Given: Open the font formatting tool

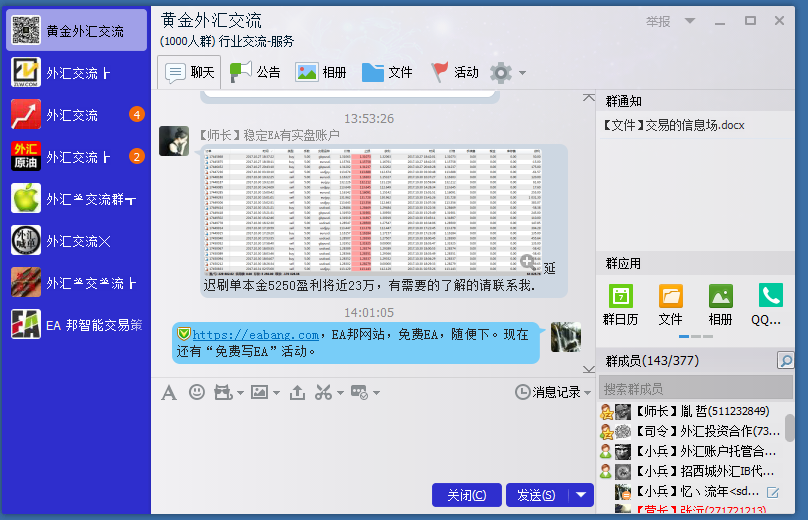Looking at the screenshot, I should [x=169, y=392].
